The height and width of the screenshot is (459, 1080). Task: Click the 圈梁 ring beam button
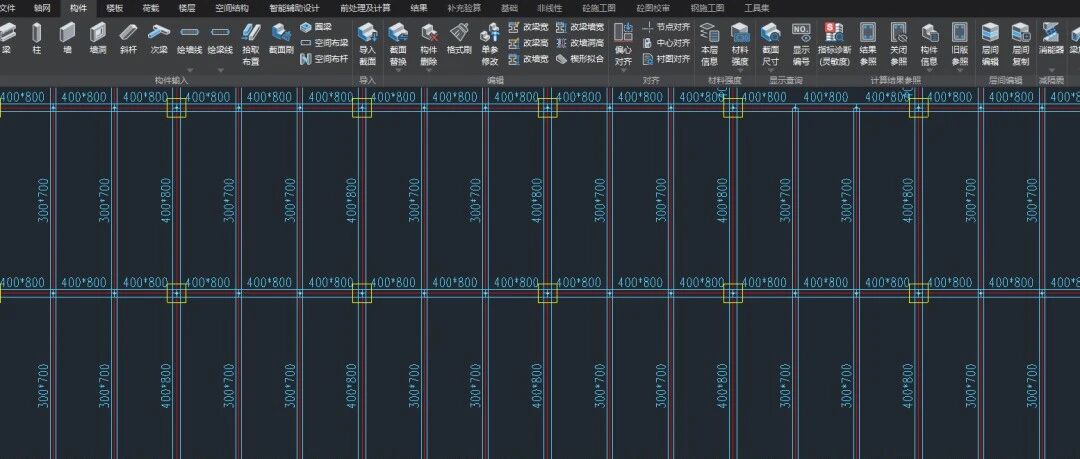click(x=316, y=27)
